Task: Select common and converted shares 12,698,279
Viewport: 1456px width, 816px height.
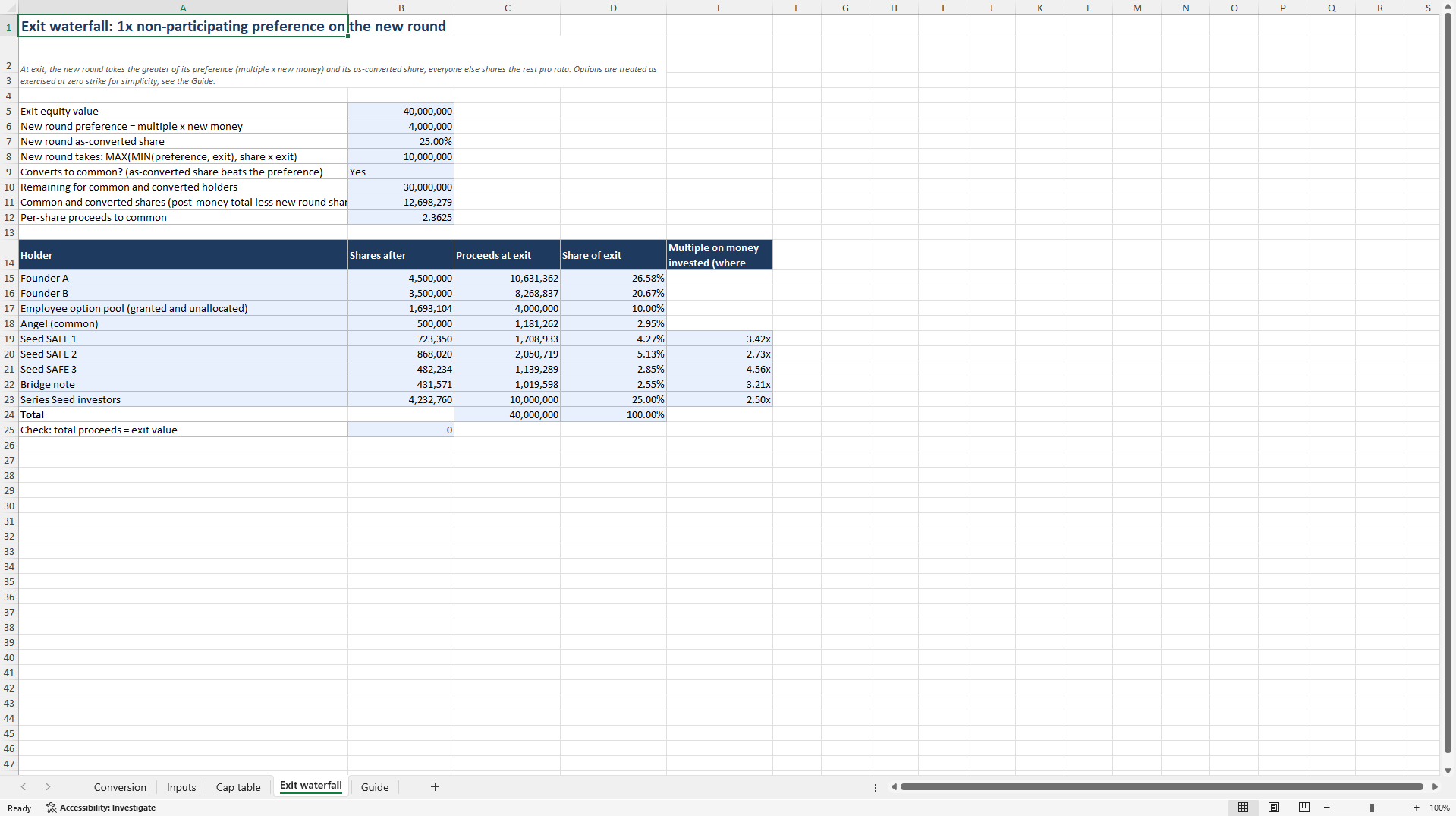Action: 401,202
